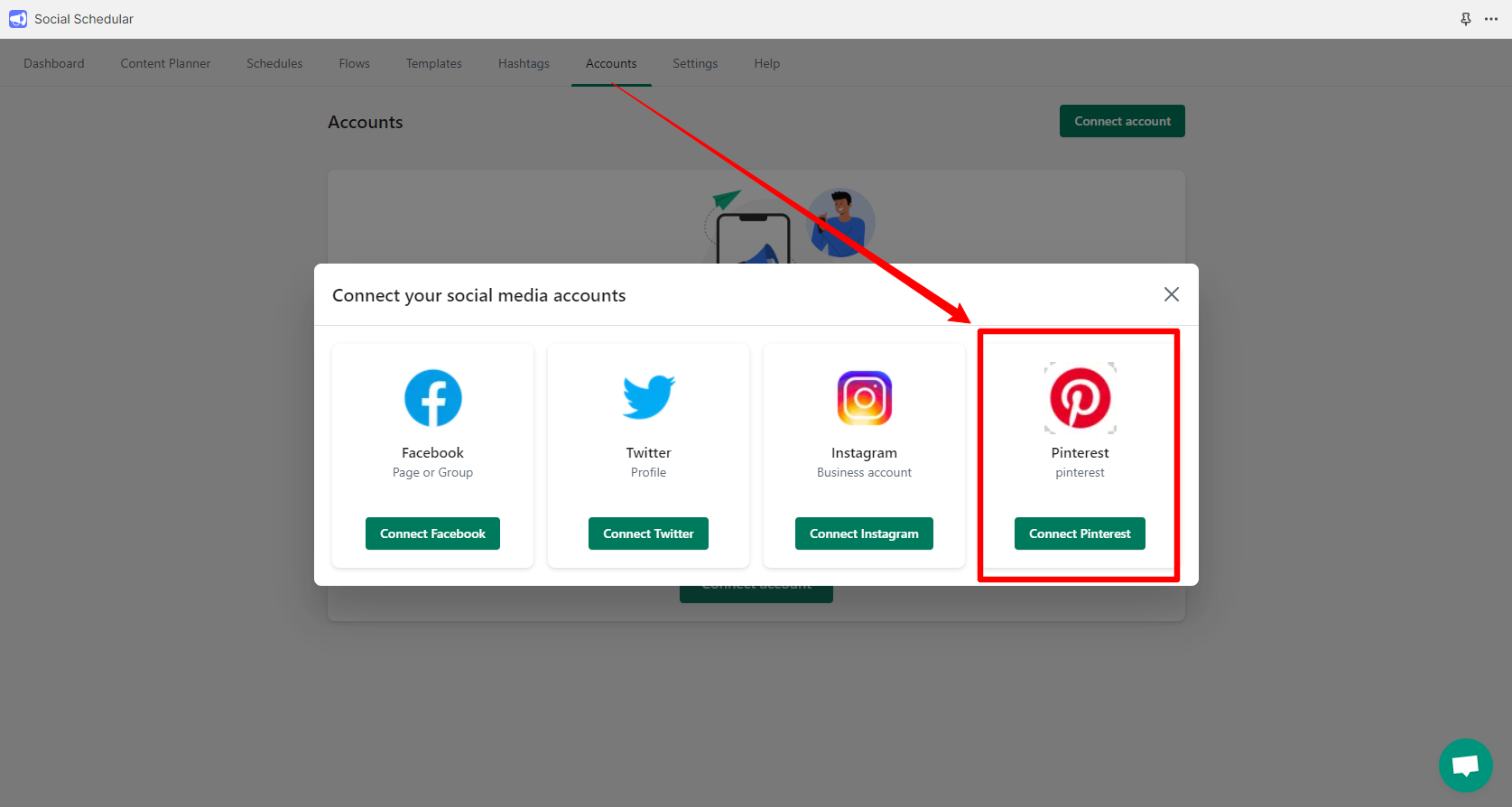
Task: Open the chat support bubble
Action: pos(1465,765)
